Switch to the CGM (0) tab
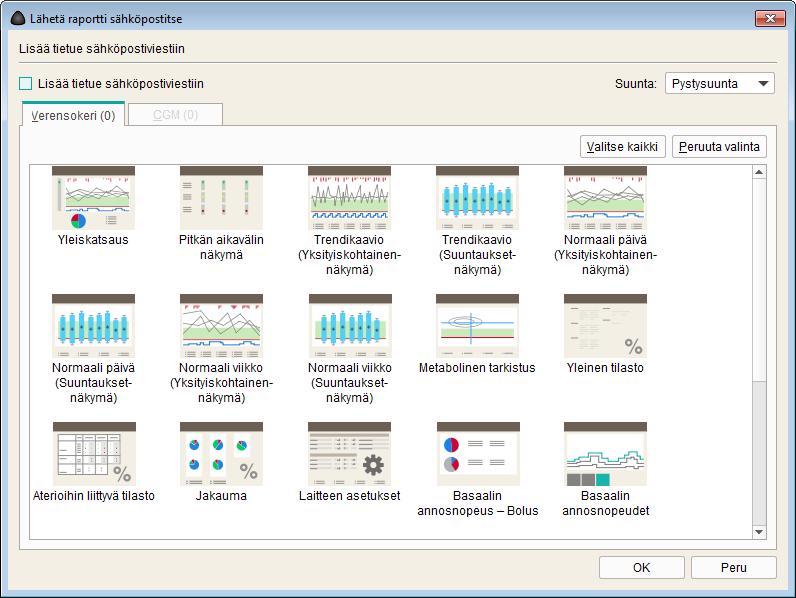Screen dimensions: 796x598 [x=175, y=115]
